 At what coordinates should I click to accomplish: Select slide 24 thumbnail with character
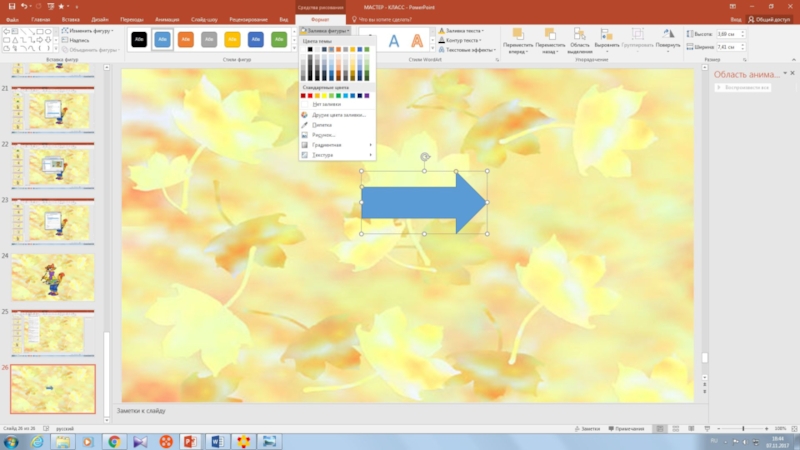point(53,277)
